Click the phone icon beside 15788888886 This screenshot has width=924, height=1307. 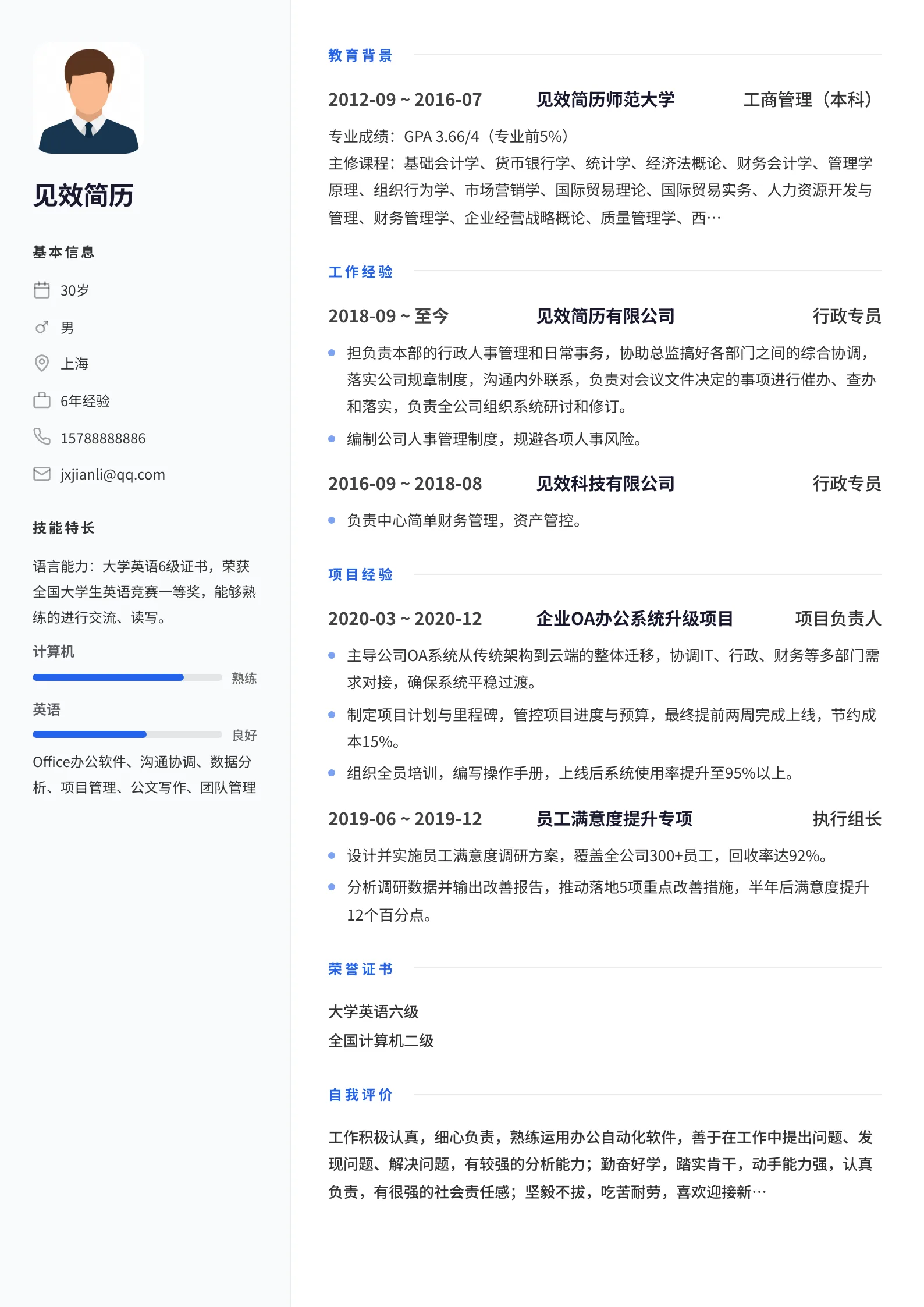coord(42,436)
